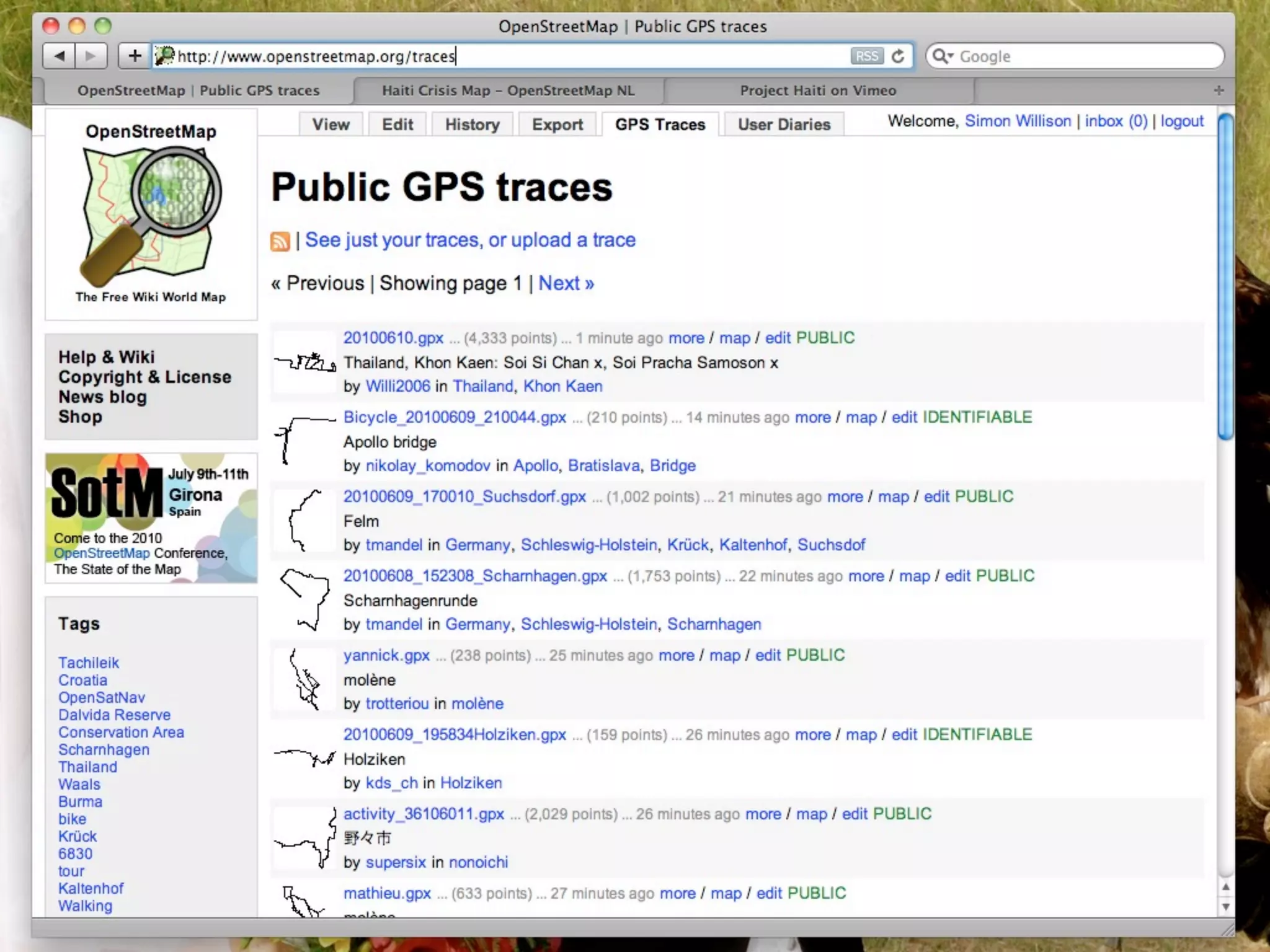Click the browser forward arrow button

(91, 56)
